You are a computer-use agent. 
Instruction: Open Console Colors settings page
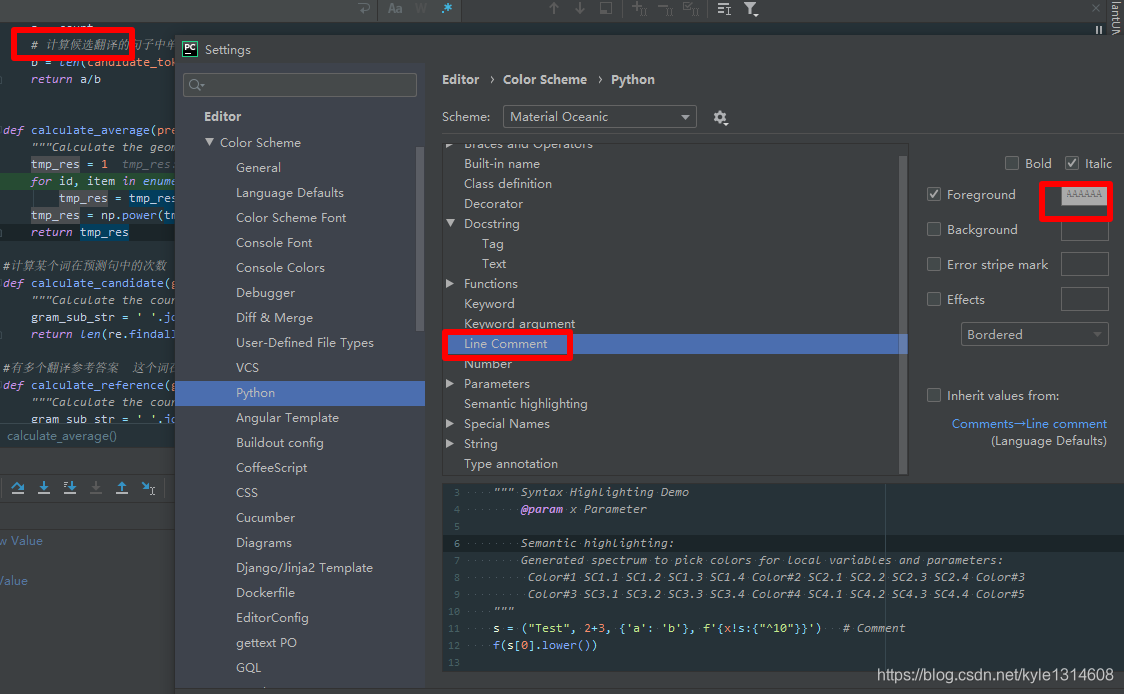pyautogui.click(x=280, y=267)
